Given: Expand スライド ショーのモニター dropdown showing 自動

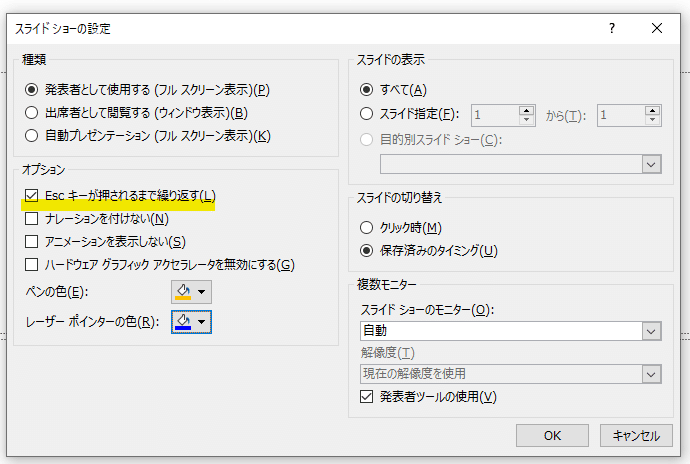Looking at the screenshot, I should [651, 331].
